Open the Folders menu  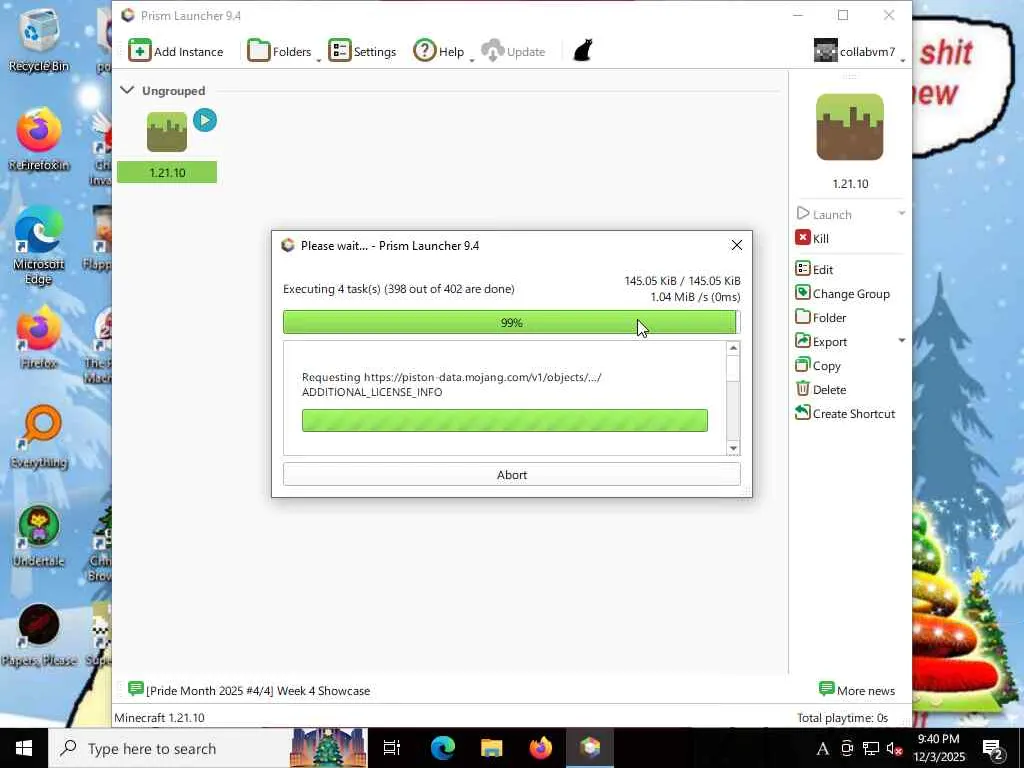280,52
